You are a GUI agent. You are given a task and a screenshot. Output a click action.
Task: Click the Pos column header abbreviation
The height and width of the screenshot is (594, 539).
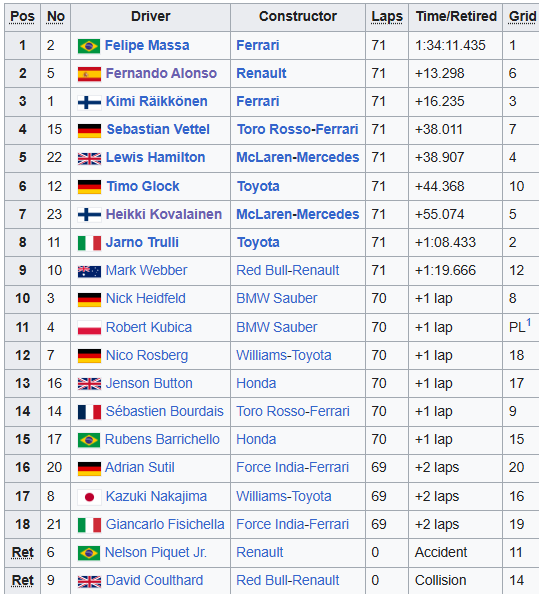(22, 16)
